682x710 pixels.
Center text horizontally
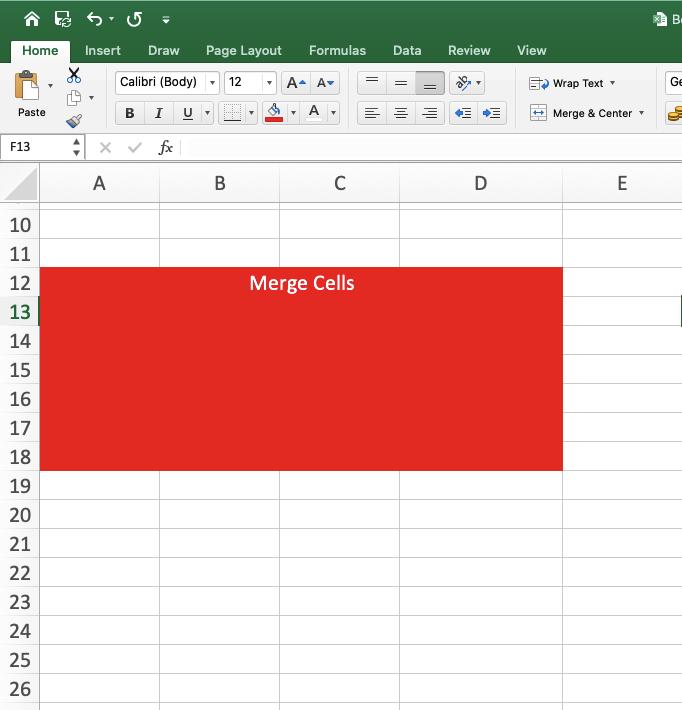(x=401, y=113)
